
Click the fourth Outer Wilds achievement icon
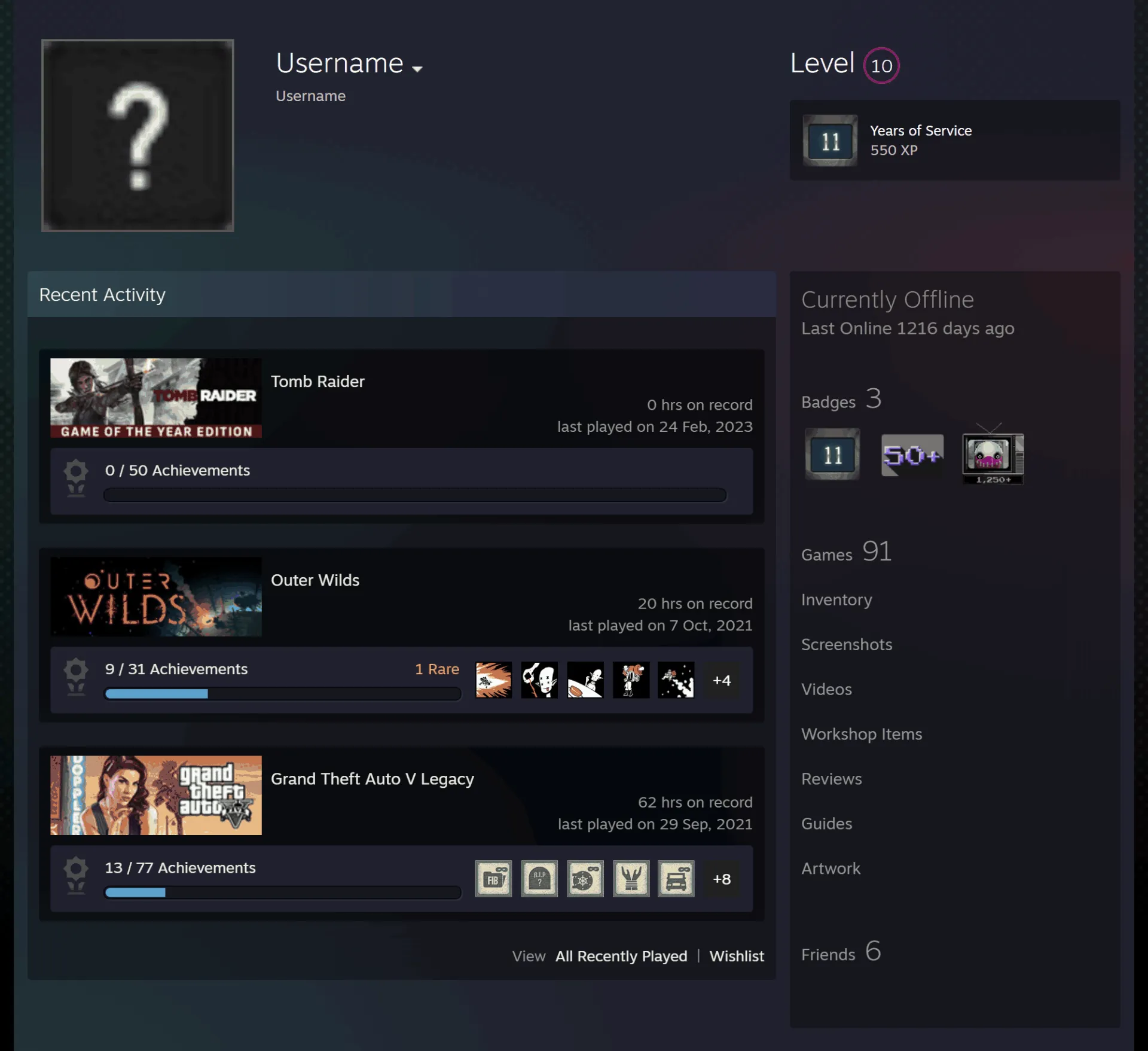tap(631, 680)
